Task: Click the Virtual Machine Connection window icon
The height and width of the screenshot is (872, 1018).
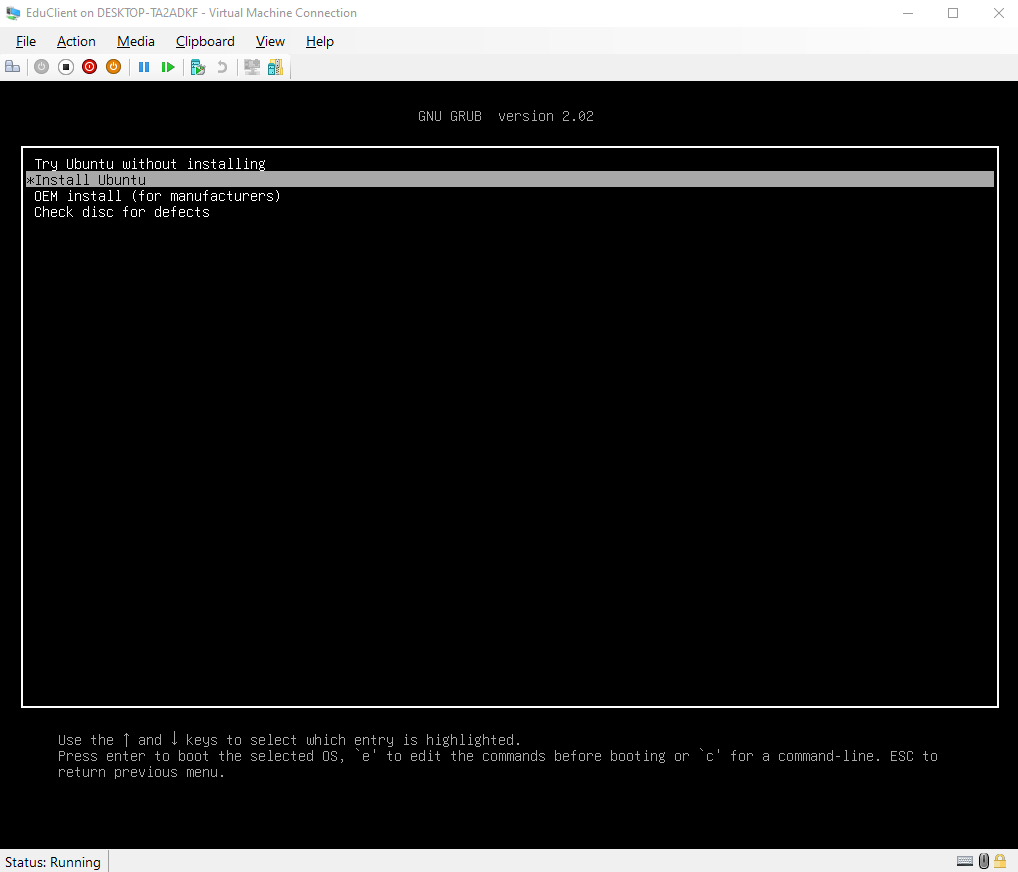Action: click(13, 13)
